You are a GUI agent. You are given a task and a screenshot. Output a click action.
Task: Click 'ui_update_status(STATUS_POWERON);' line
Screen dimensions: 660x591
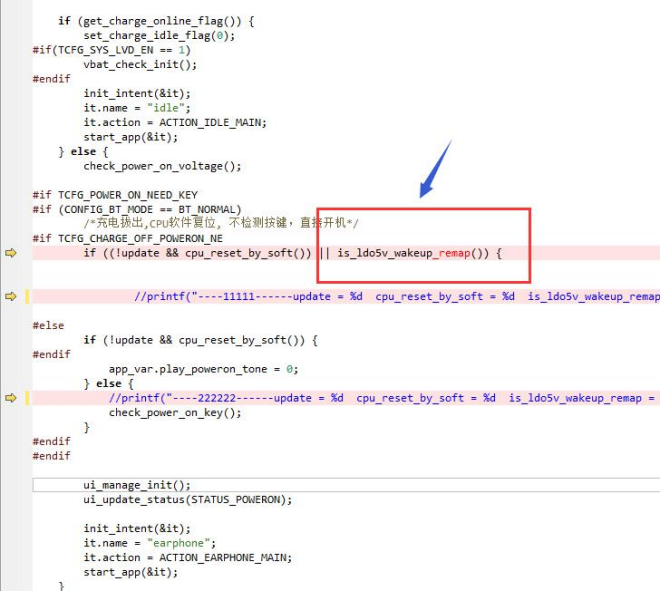coord(187,500)
